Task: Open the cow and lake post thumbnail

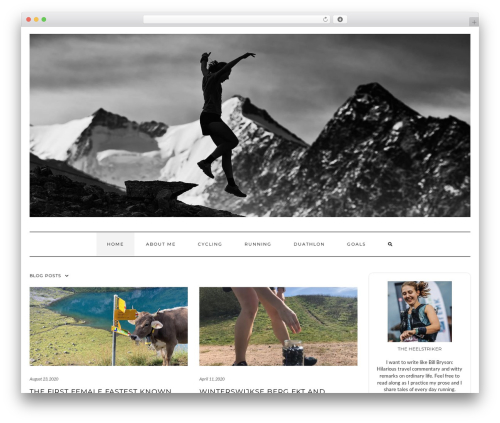Action: (x=109, y=326)
